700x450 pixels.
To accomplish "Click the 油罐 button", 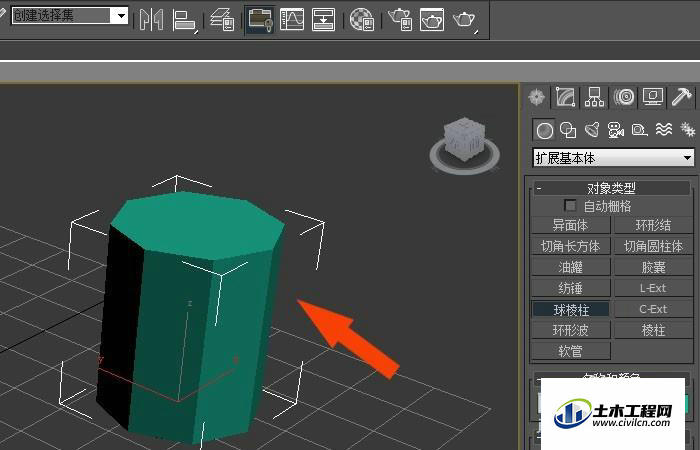I will point(571,267).
